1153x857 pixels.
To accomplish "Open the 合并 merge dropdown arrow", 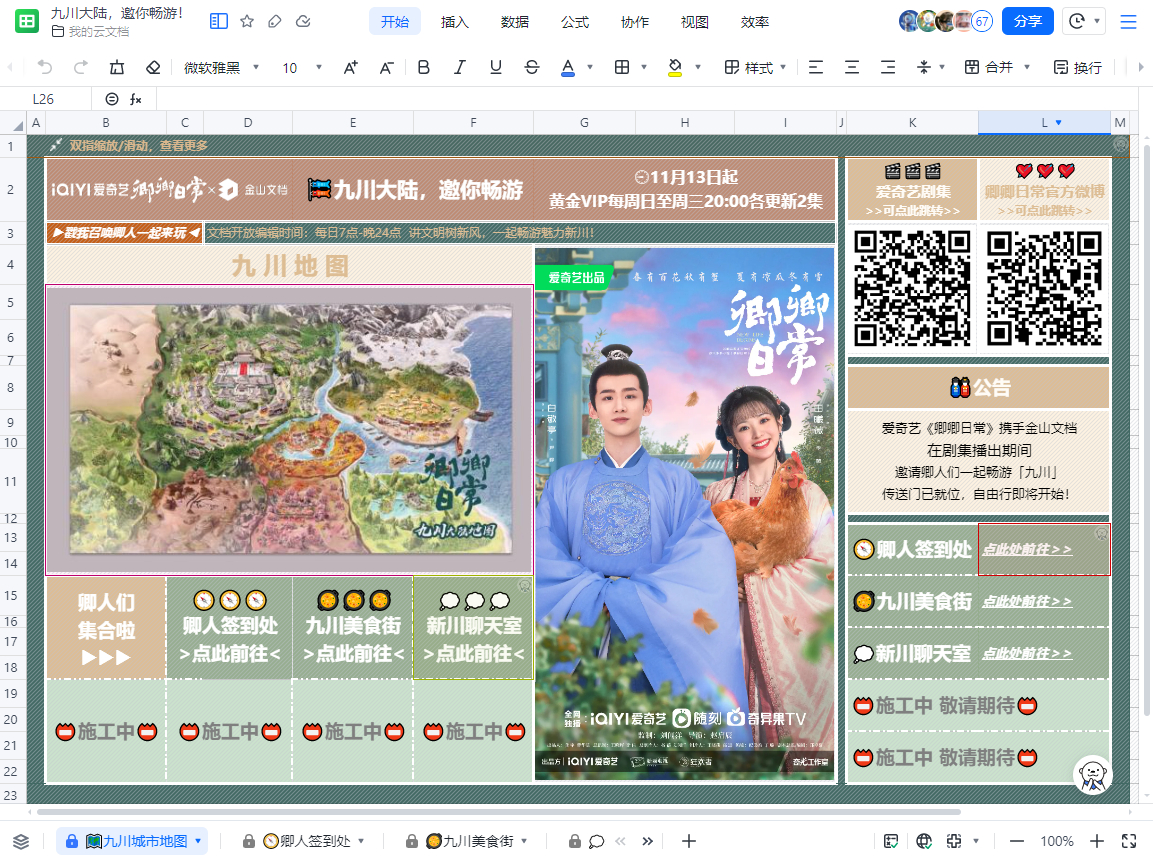I will [x=1027, y=67].
